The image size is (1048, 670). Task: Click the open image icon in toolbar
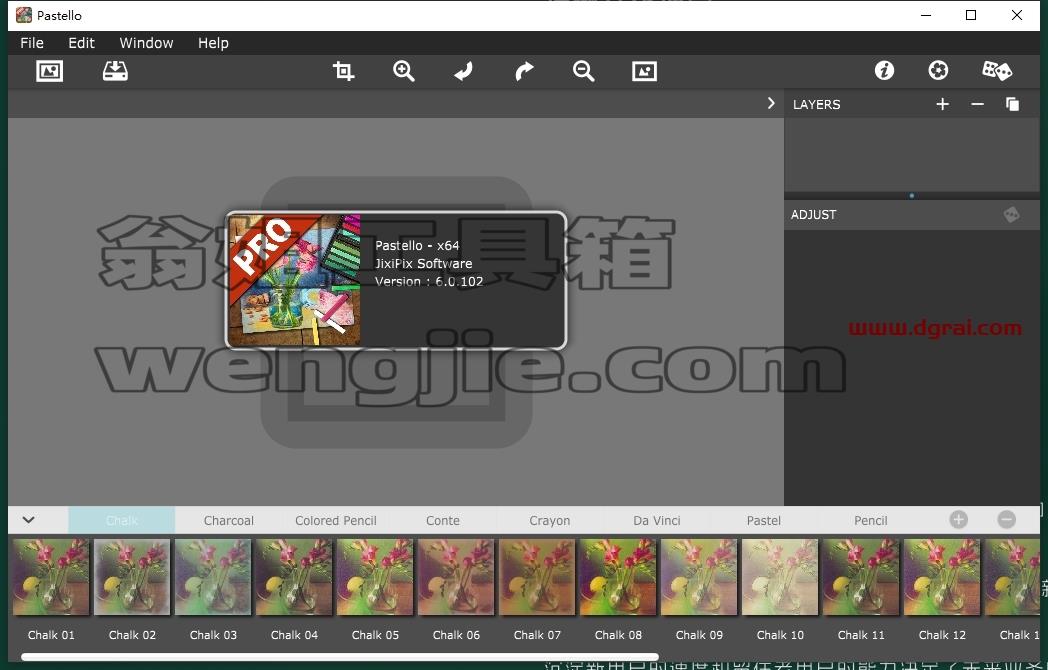point(49,71)
